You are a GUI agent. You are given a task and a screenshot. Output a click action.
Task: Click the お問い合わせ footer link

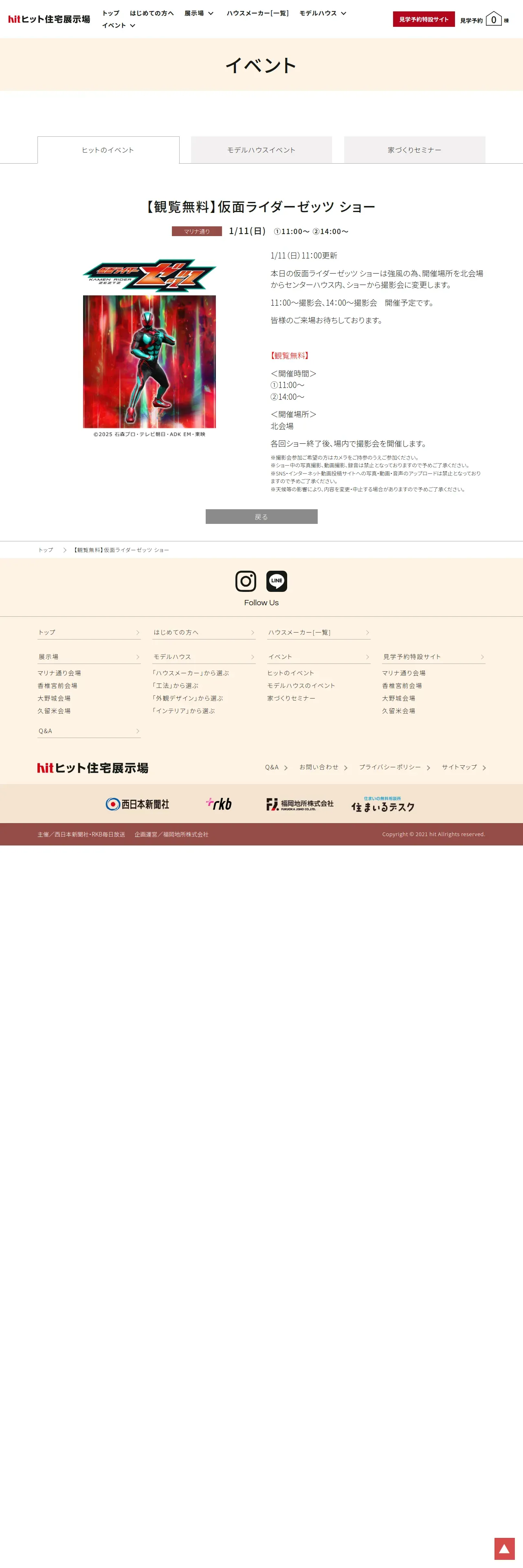(x=323, y=768)
